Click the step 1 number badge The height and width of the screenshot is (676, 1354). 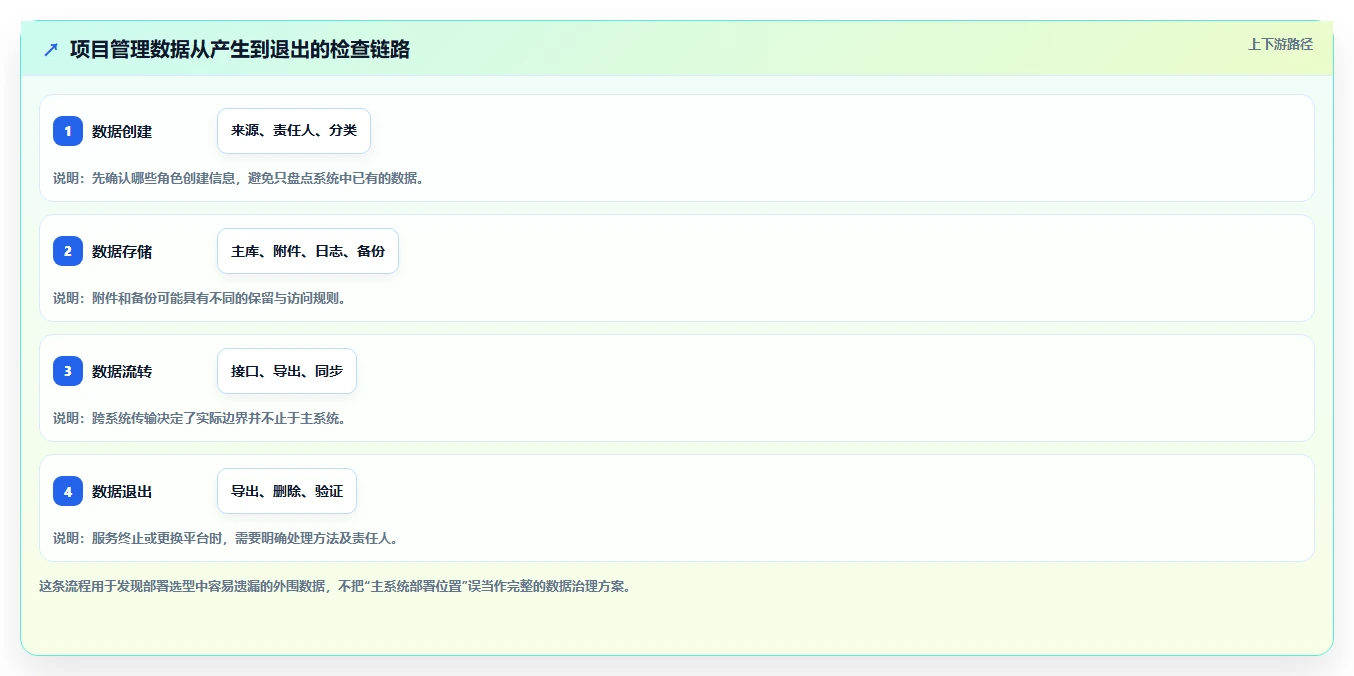pyautogui.click(x=68, y=131)
